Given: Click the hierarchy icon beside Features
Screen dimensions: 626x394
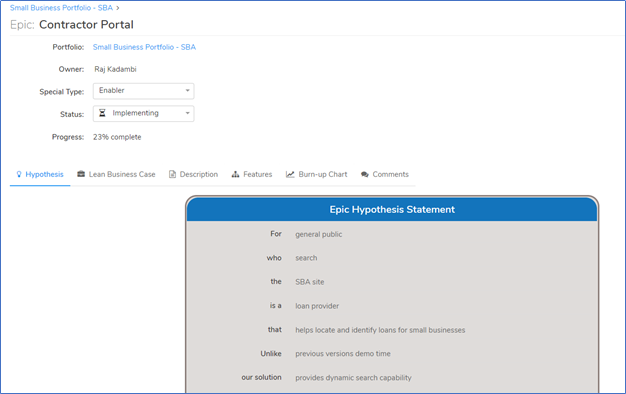Looking at the screenshot, I should tap(236, 174).
